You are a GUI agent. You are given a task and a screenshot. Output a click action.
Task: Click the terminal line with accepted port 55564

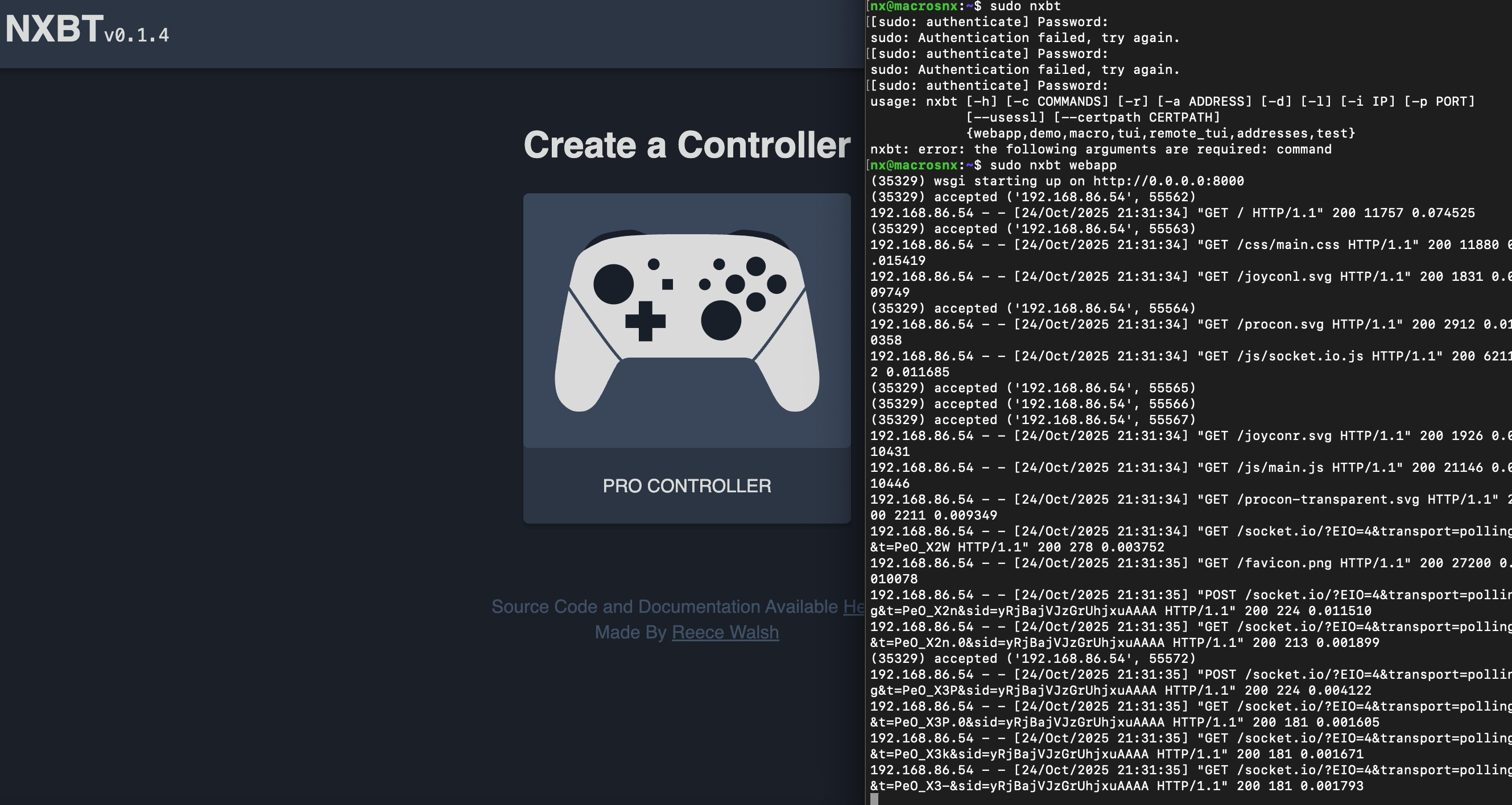1033,309
